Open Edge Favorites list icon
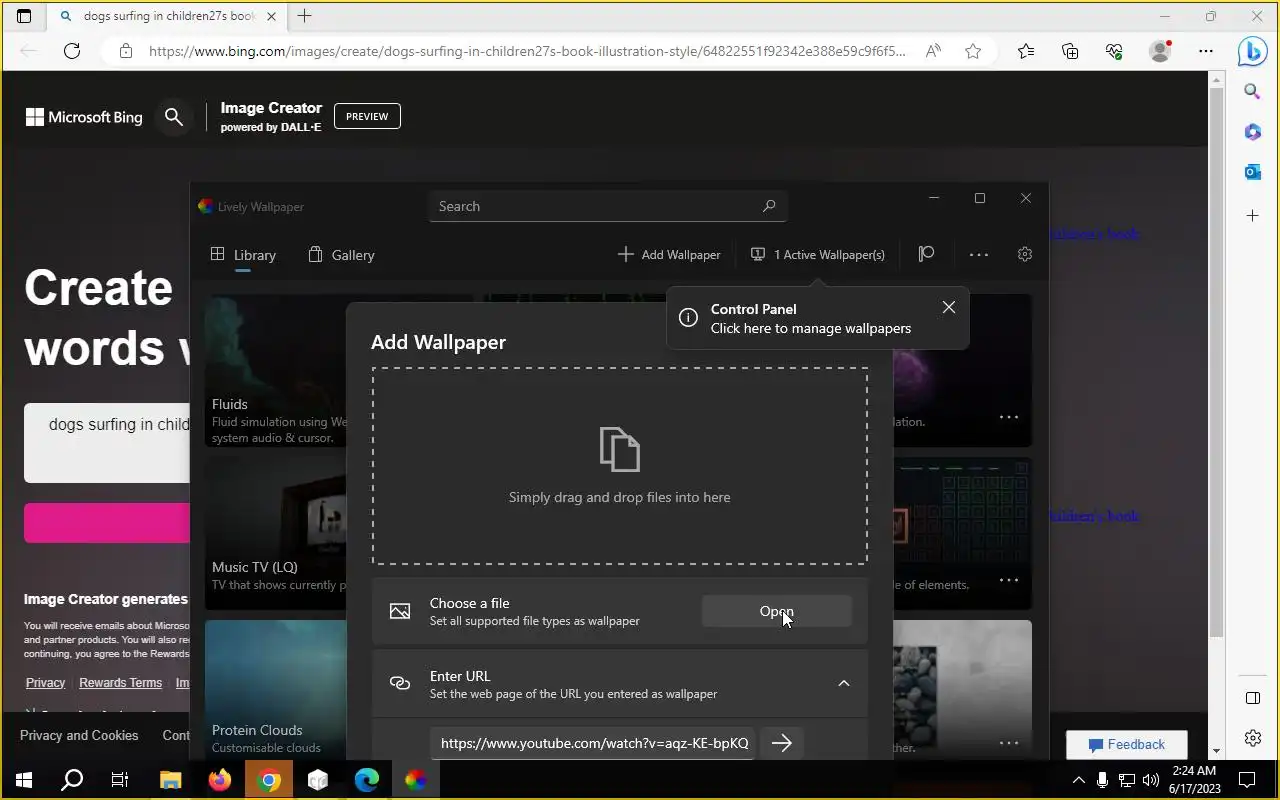 [x=1026, y=51]
